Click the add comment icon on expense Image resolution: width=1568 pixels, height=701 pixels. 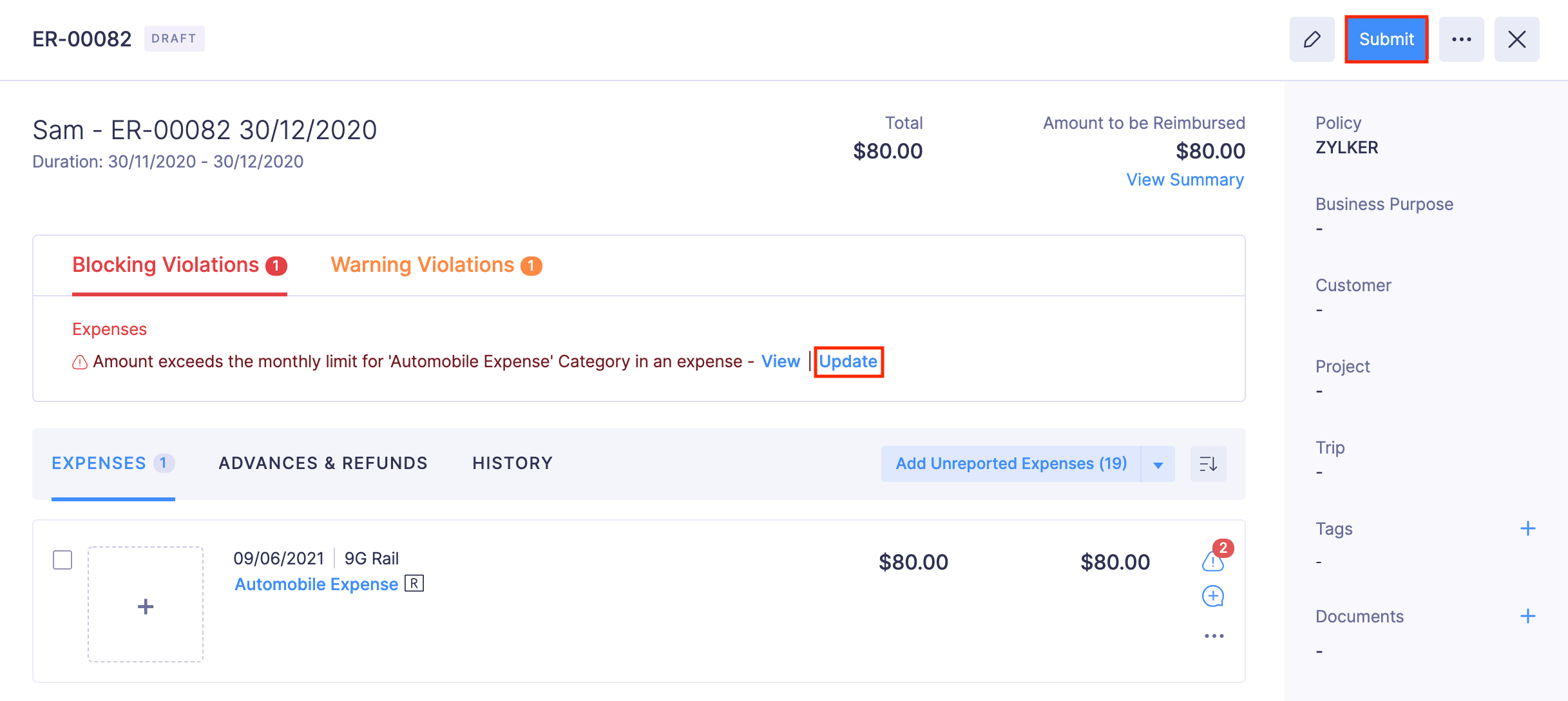(1213, 596)
